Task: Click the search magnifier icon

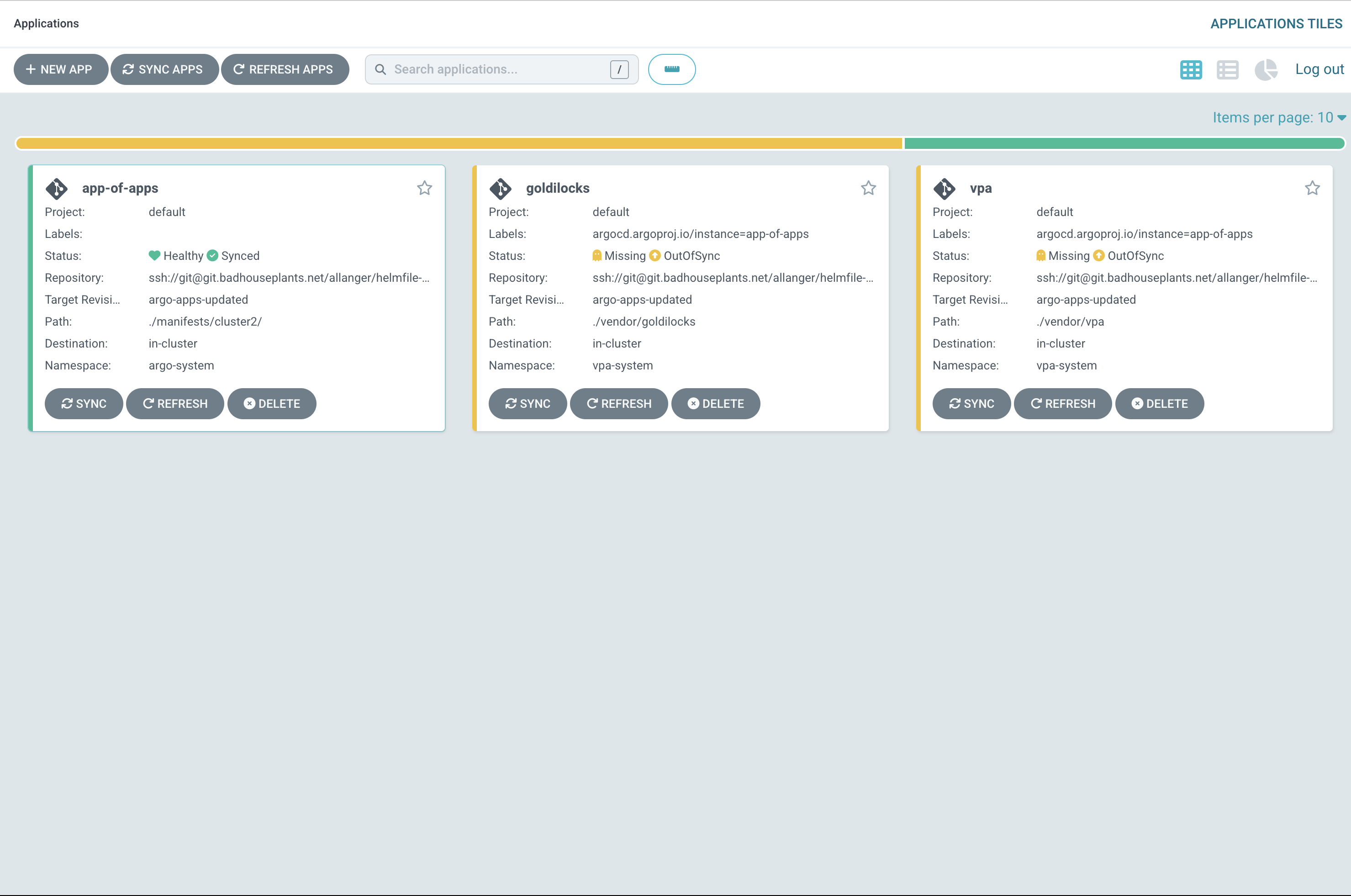Action: (x=380, y=69)
